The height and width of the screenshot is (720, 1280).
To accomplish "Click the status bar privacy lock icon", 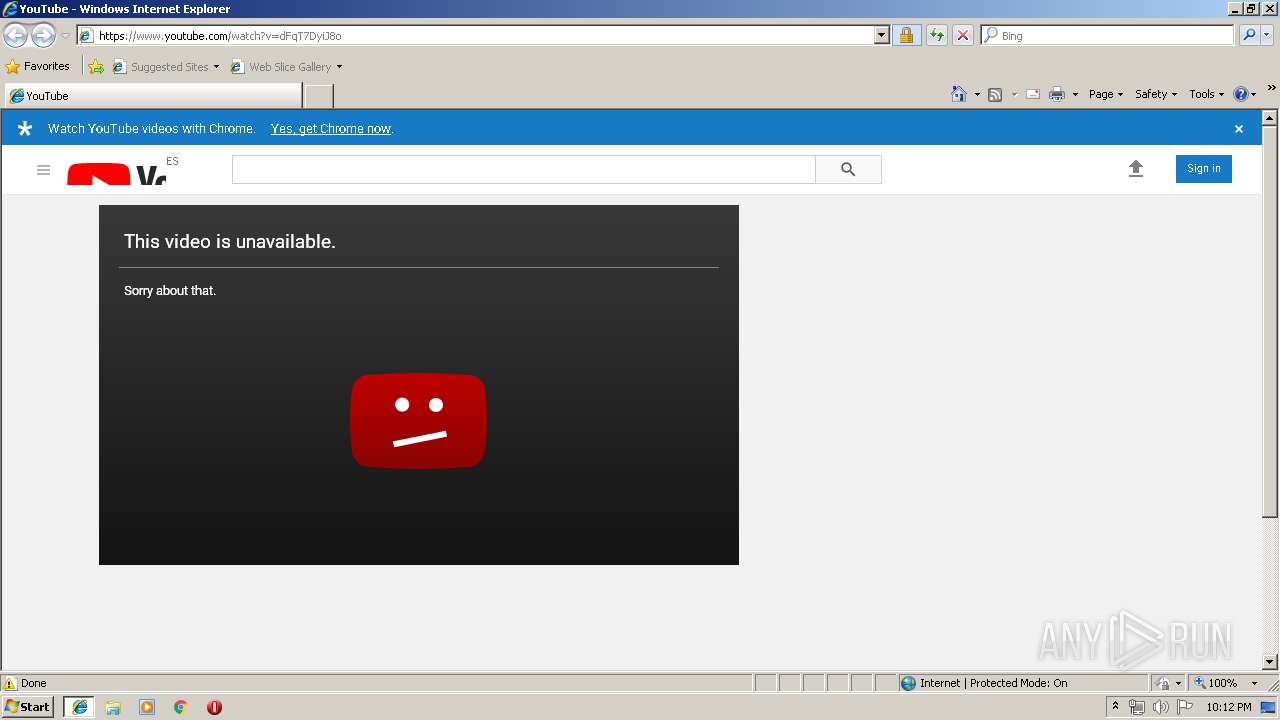I will click(1163, 683).
